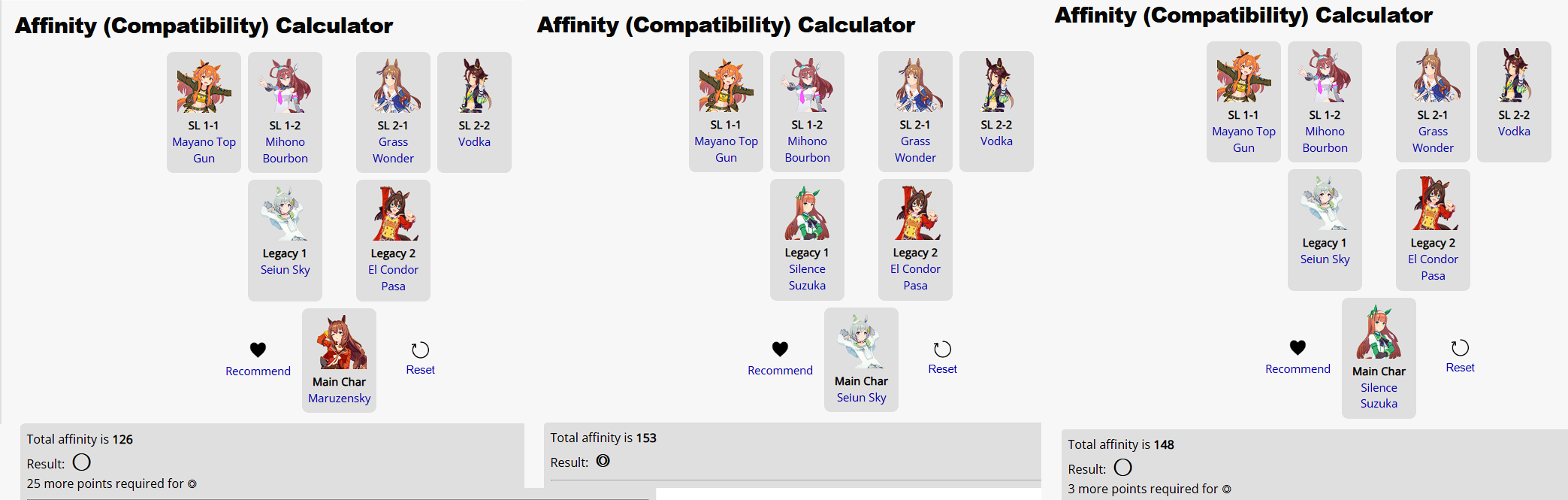Screen dimensions: 1568x500
Task: Select Legacy 1 Seiun Sky in the left calculator
Action: 285,214
